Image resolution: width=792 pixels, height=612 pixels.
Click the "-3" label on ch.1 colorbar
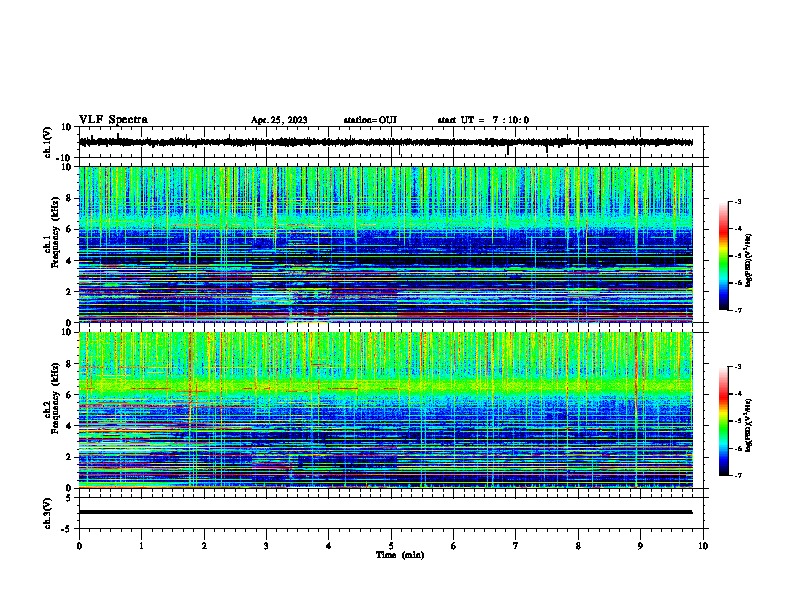(738, 201)
